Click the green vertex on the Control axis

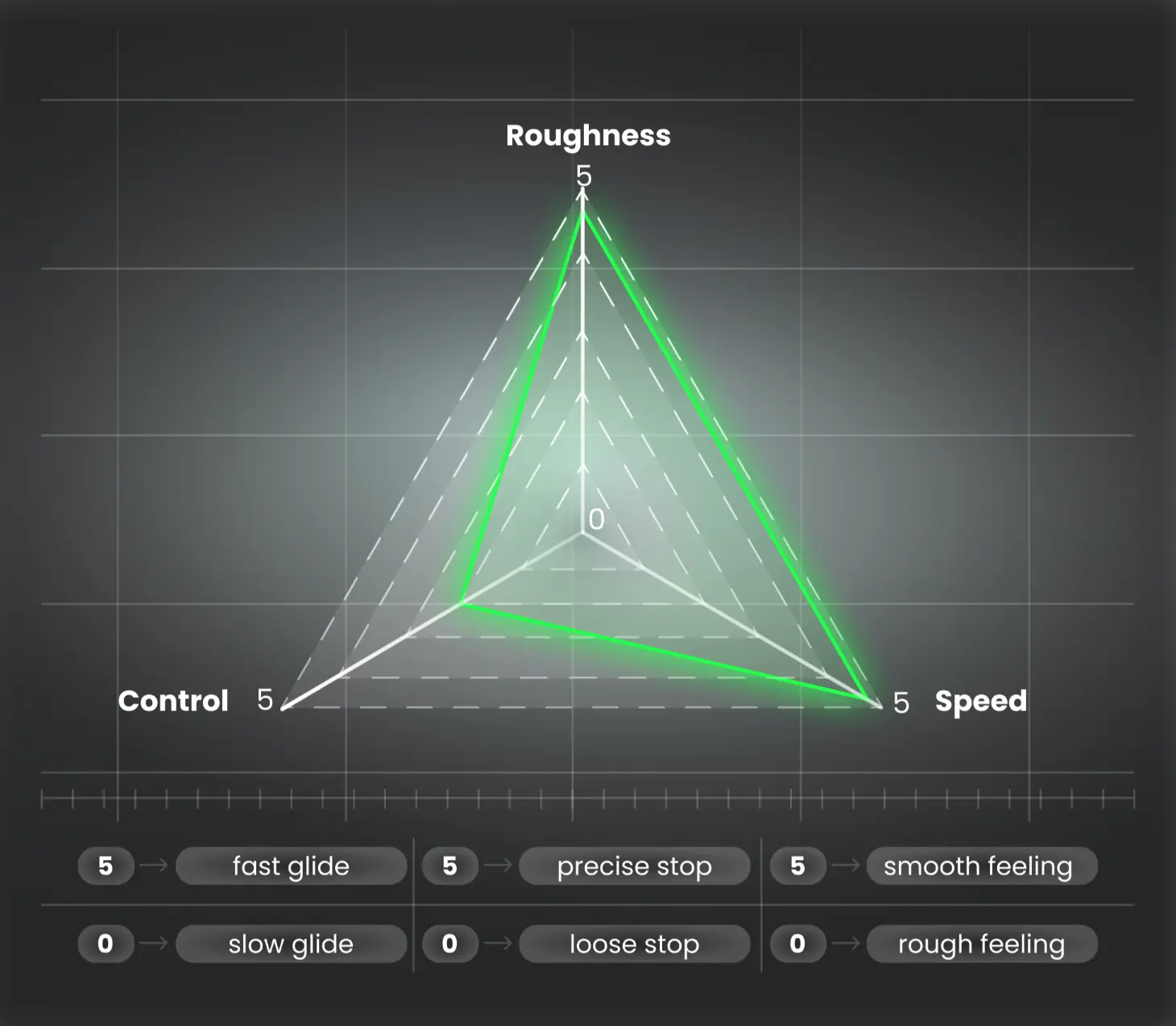pyautogui.click(x=462, y=602)
